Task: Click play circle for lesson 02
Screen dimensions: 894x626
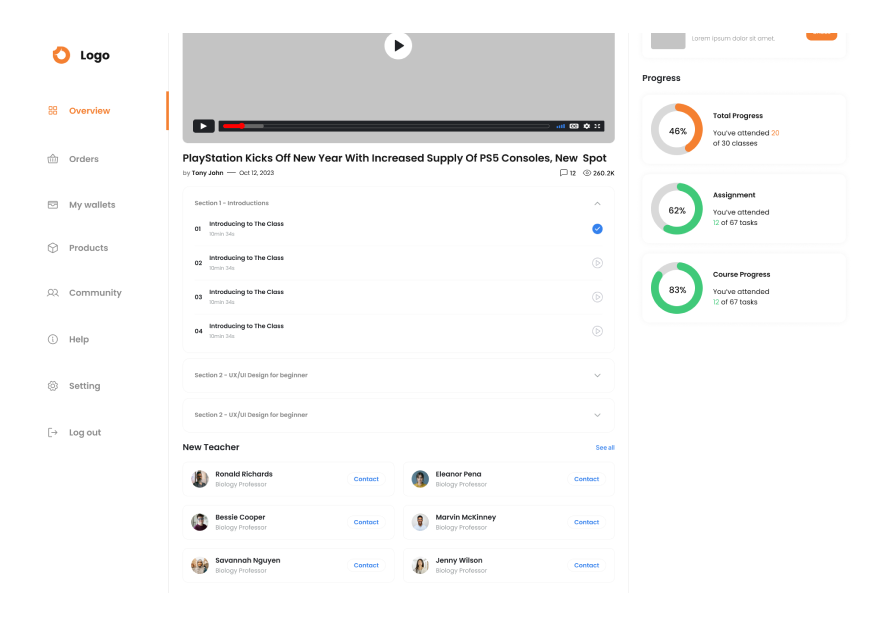Action: pos(597,263)
